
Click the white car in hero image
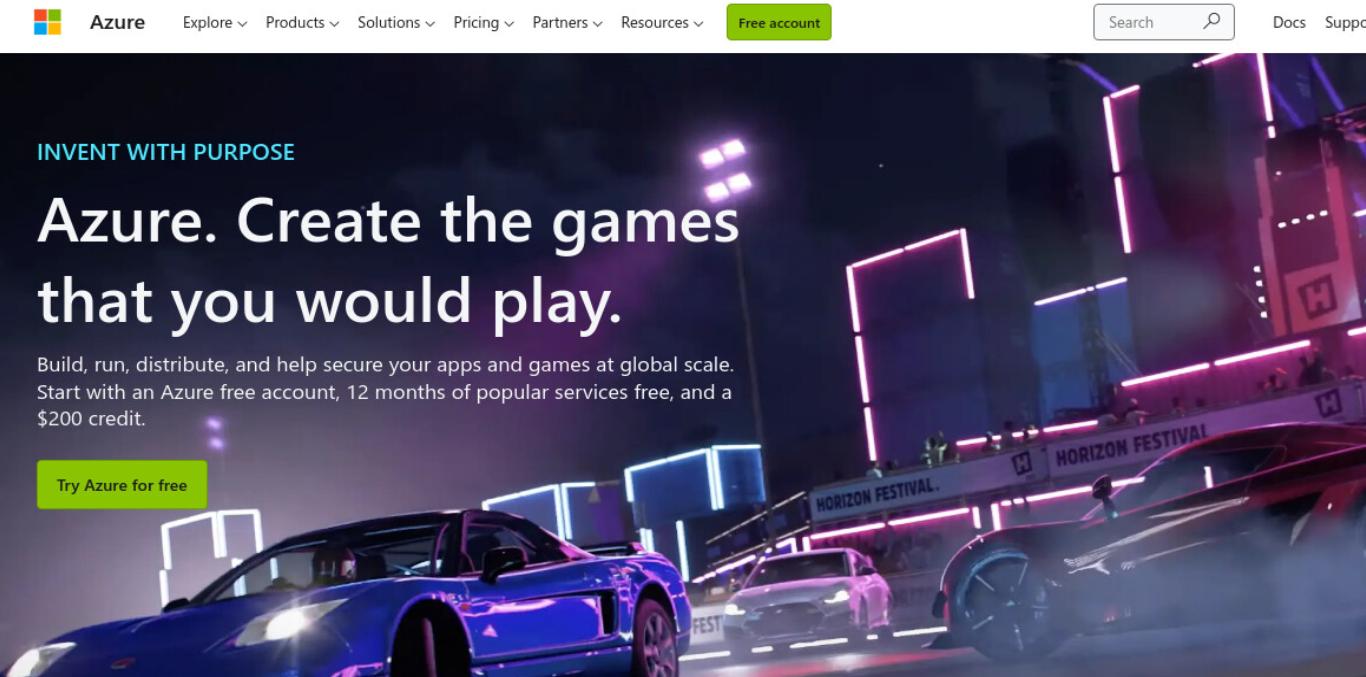click(806, 598)
